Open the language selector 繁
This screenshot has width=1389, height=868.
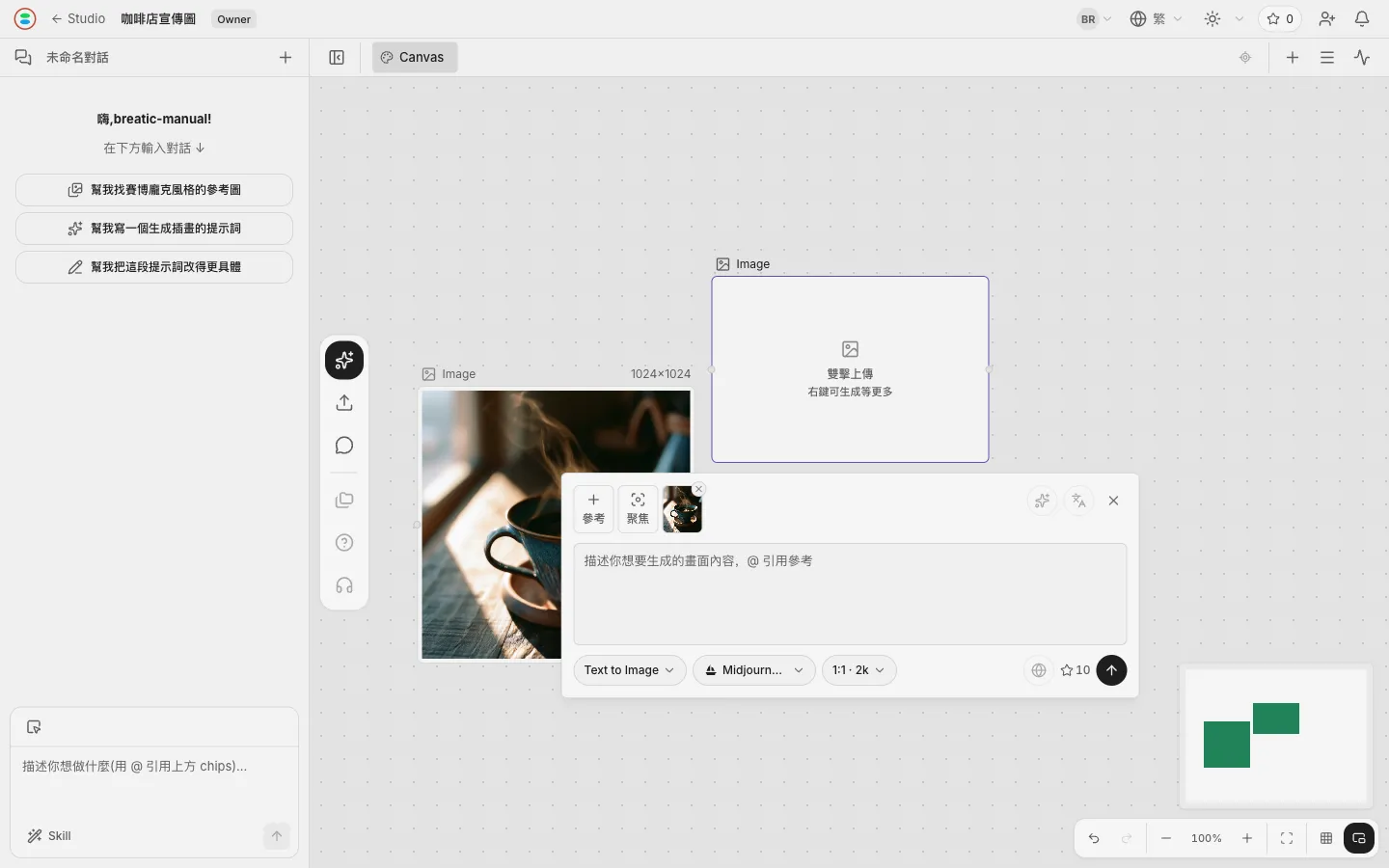(1156, 18)
